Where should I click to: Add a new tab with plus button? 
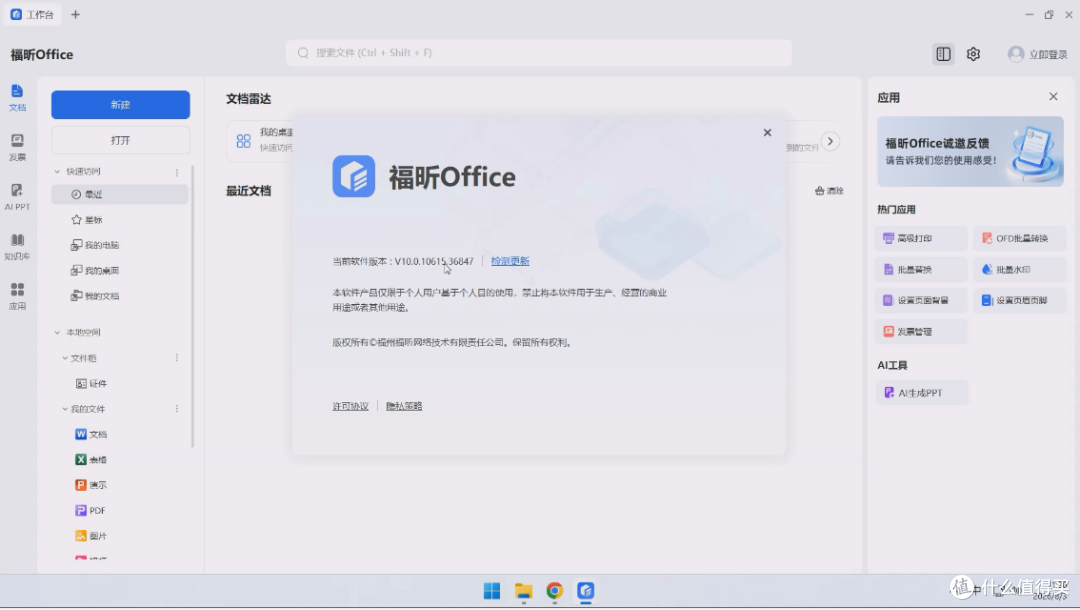click(75, 14)
